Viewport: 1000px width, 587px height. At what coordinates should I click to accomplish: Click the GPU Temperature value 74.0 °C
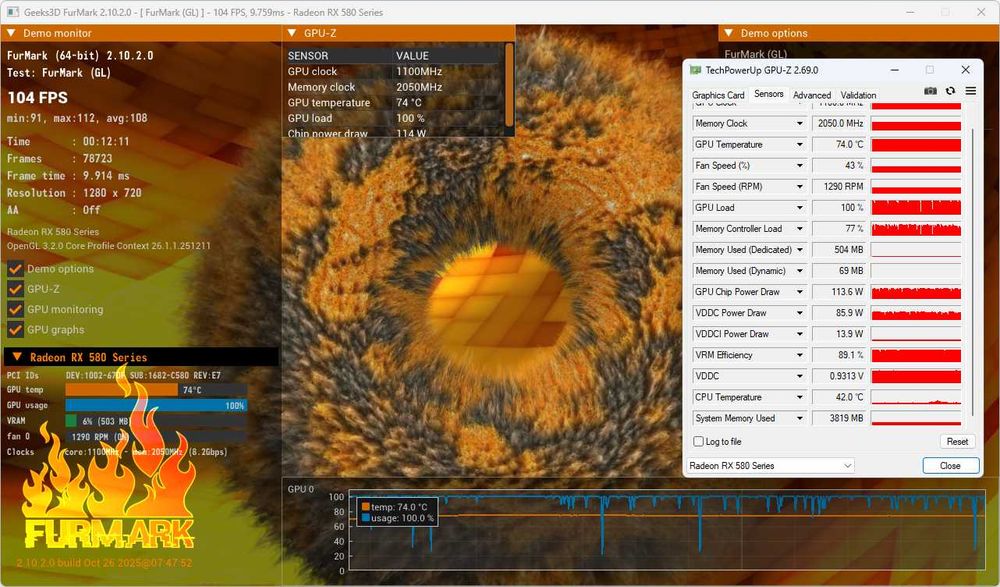[x=838, y=144]
